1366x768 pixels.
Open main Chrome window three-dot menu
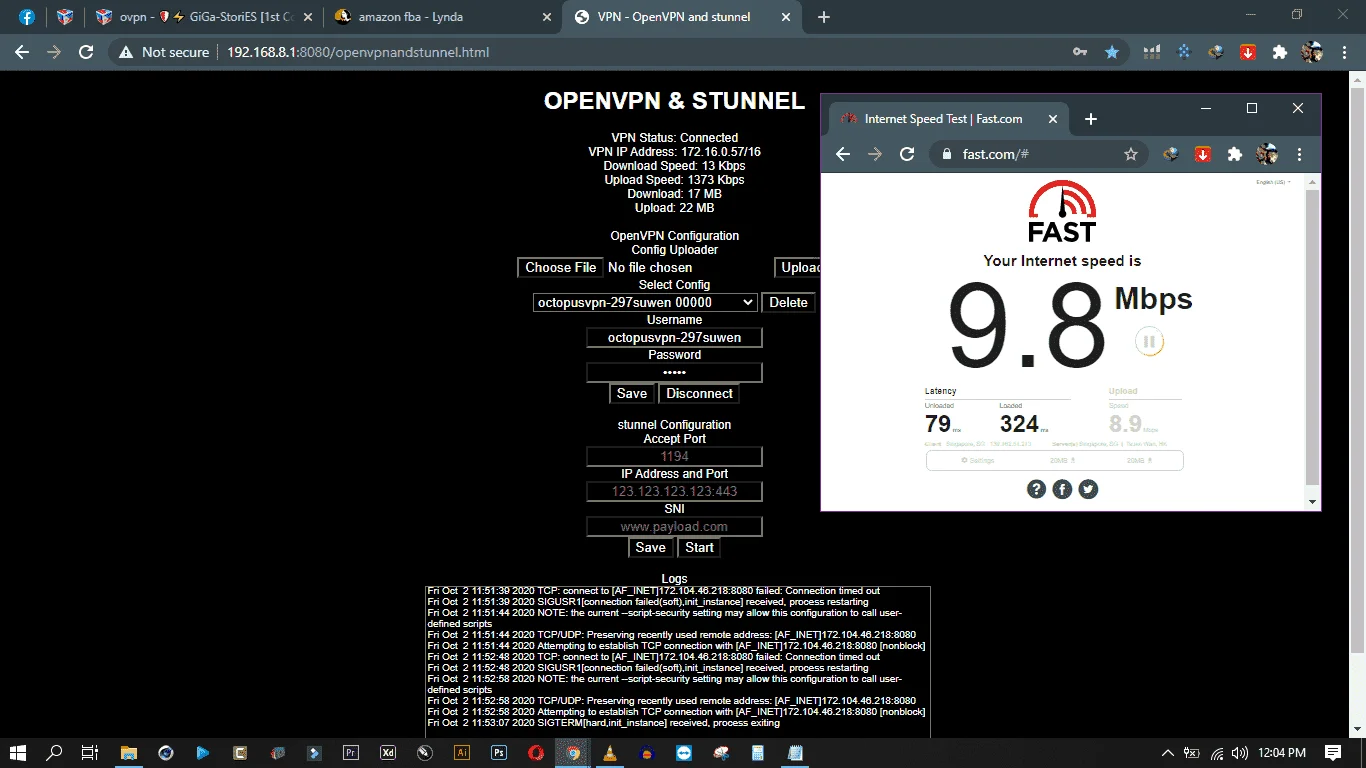[x=1344, y=52]
